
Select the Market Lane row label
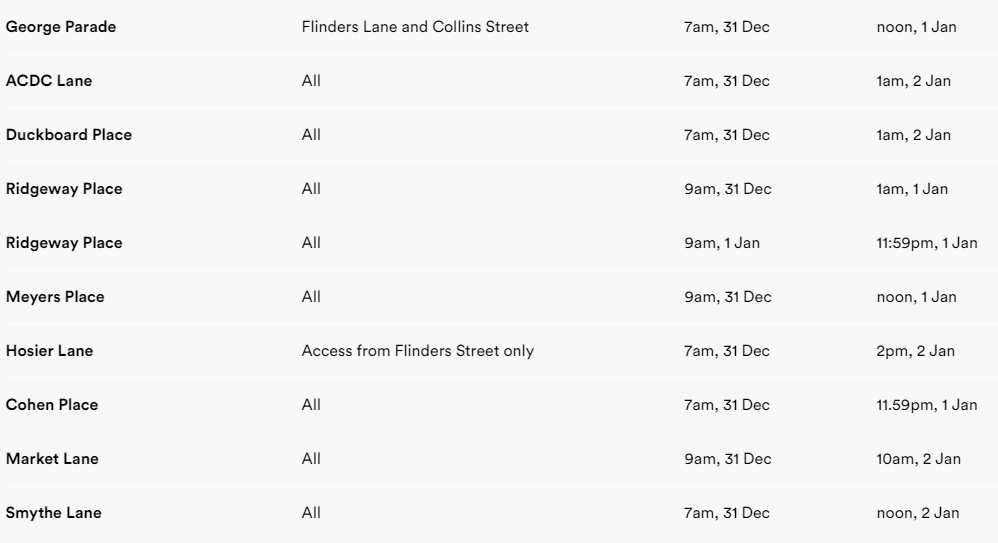pyautogui.click(x=52, y=459)
